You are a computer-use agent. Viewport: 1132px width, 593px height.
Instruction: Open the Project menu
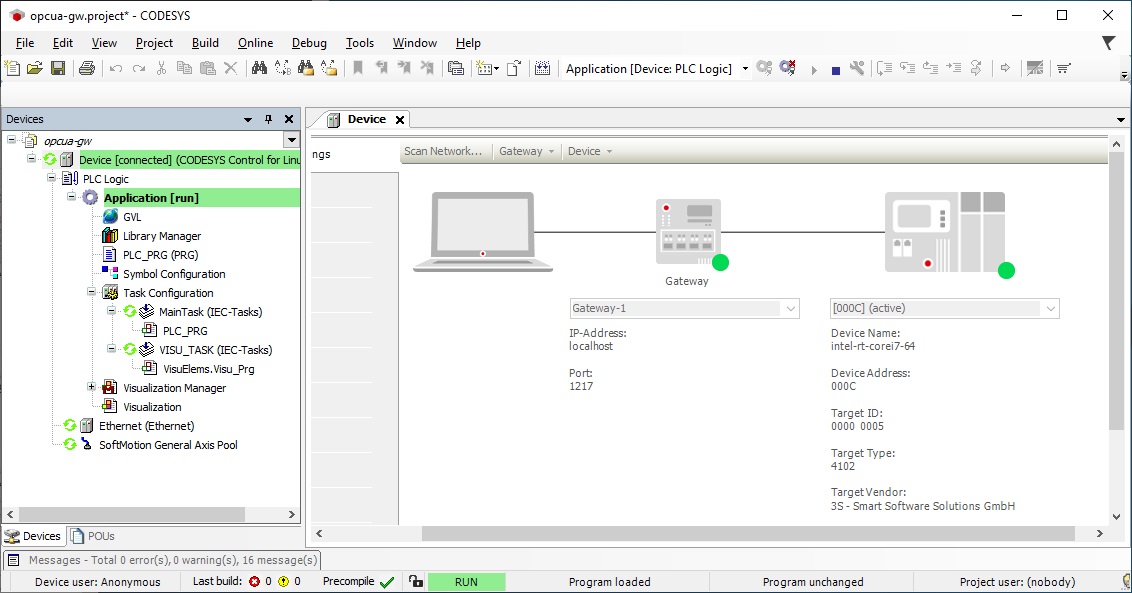coord(154,43)
